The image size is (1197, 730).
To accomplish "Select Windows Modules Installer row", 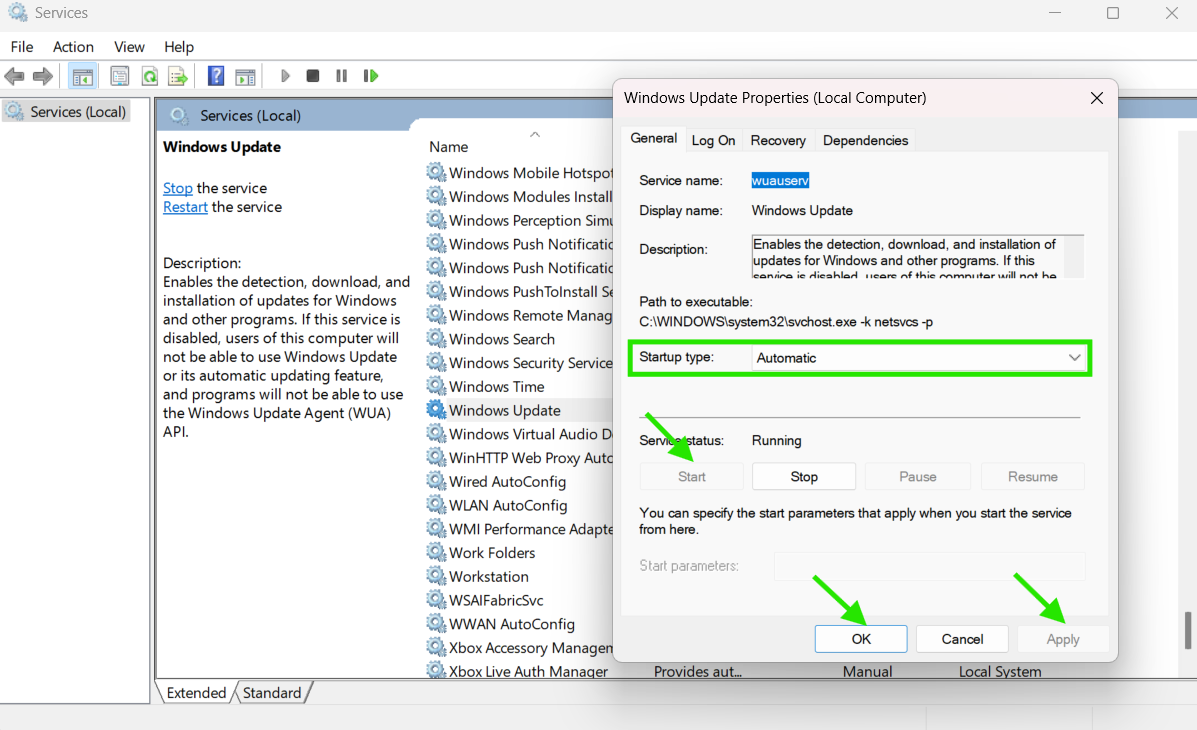I will coord(519,196).
